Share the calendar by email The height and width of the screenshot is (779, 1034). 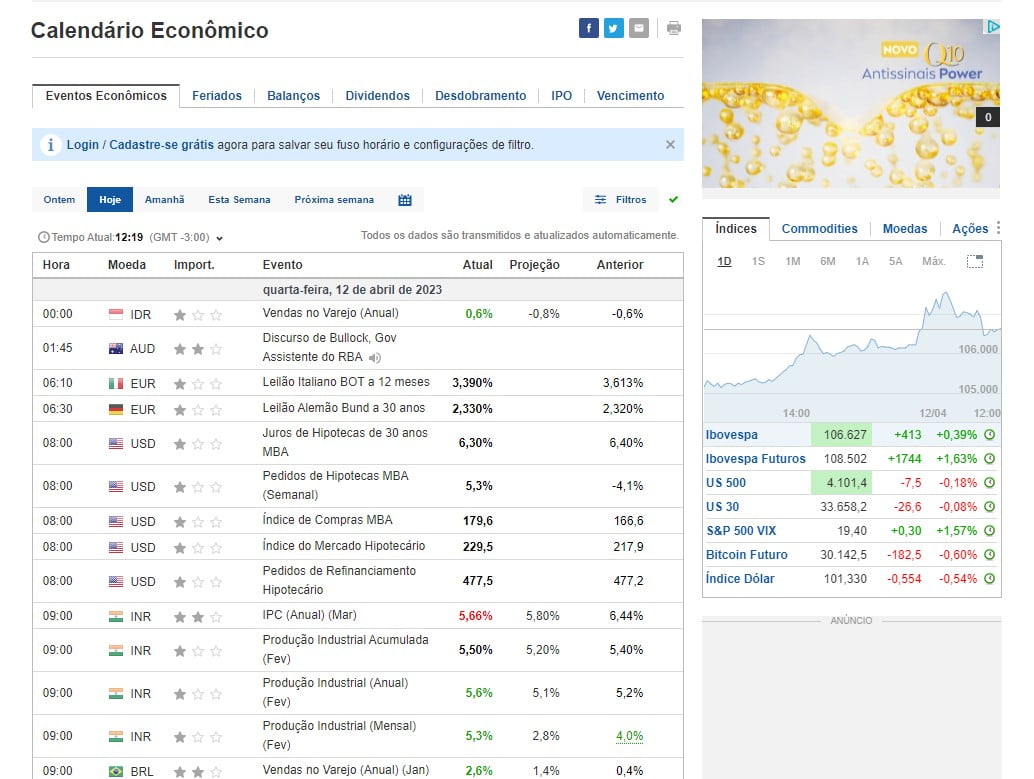click(x=638, y=28)
